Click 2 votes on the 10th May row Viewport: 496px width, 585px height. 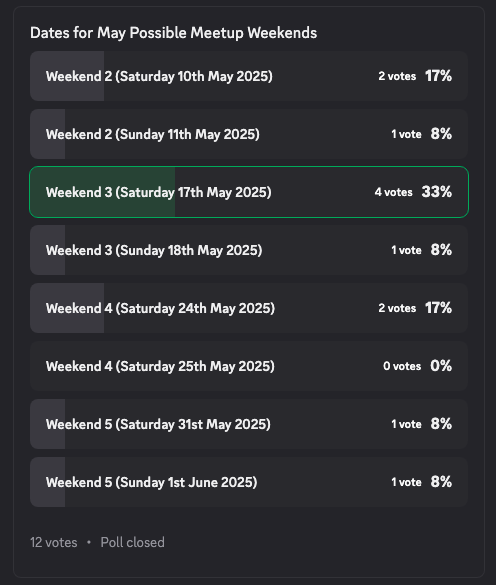pyautogui.click(x=397, y=76)
